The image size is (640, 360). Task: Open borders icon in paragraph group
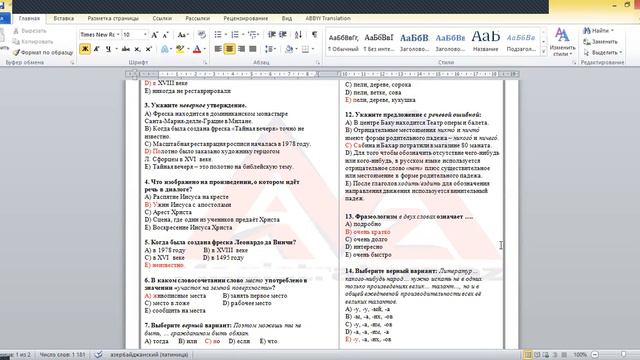pos(305,49)
